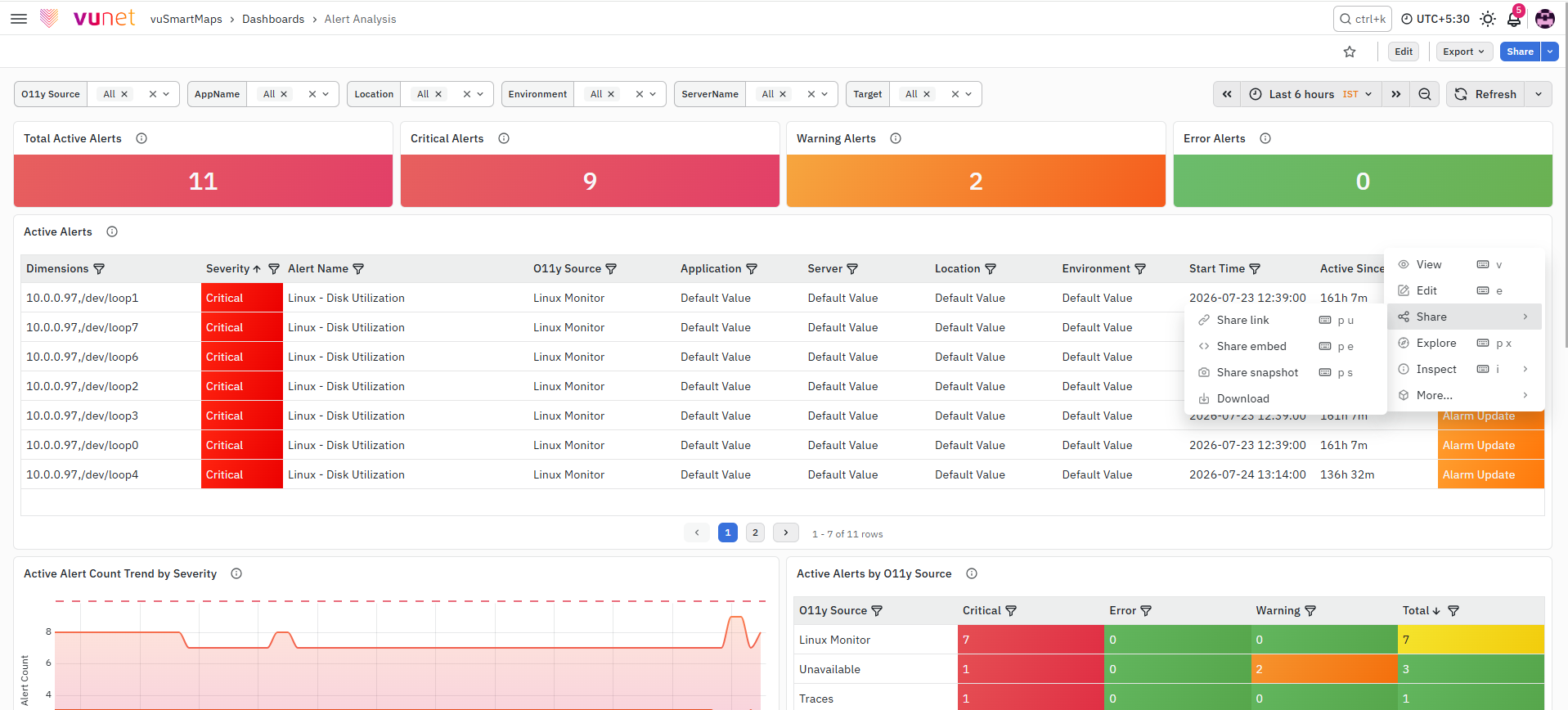The image size is (1568, 710).
Task: Go to page 2 of alerts table
Action: (x=755, y=532)
